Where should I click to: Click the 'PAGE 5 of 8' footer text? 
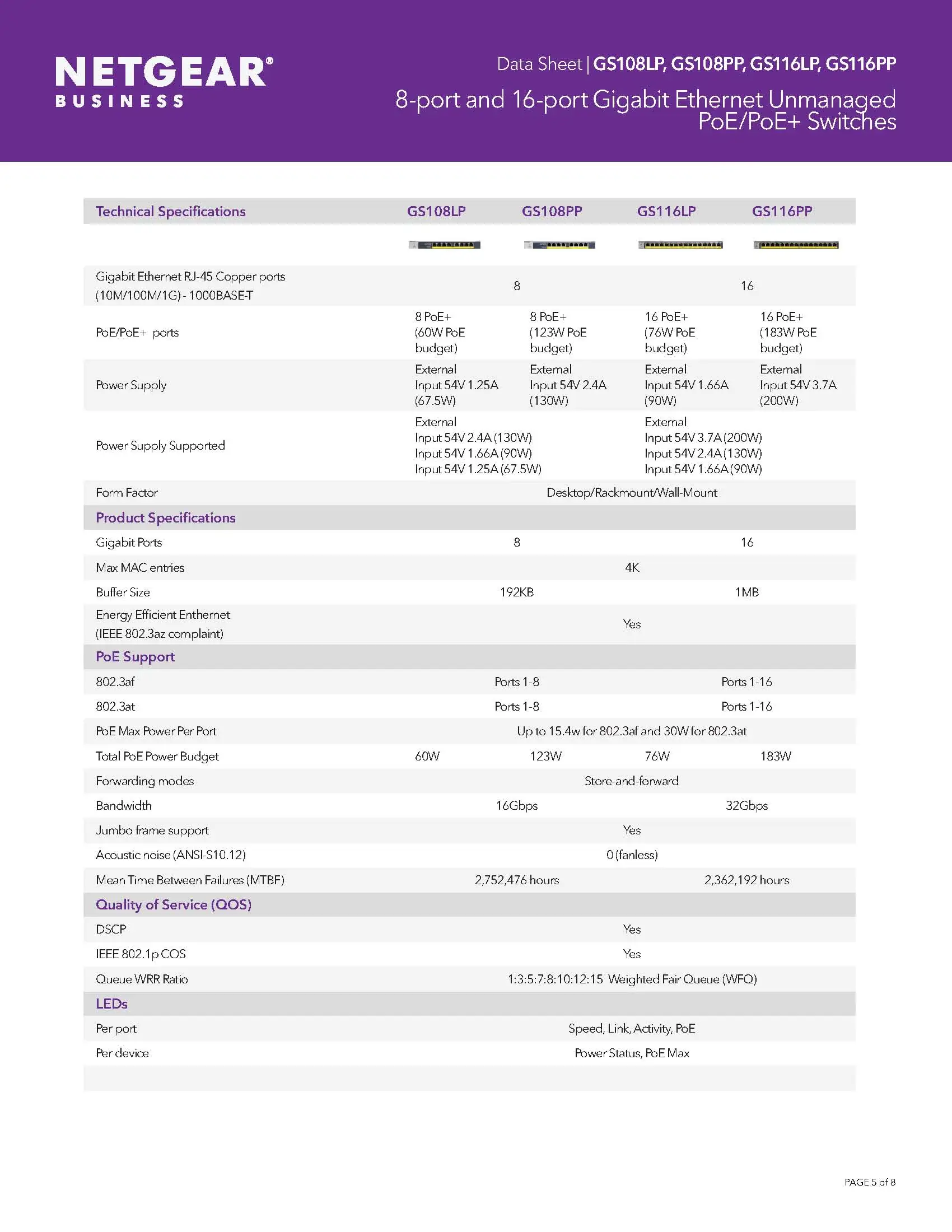[870, 1182]
